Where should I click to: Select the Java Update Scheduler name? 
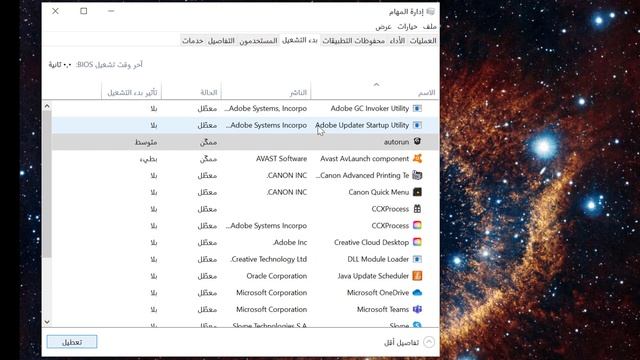373,276
